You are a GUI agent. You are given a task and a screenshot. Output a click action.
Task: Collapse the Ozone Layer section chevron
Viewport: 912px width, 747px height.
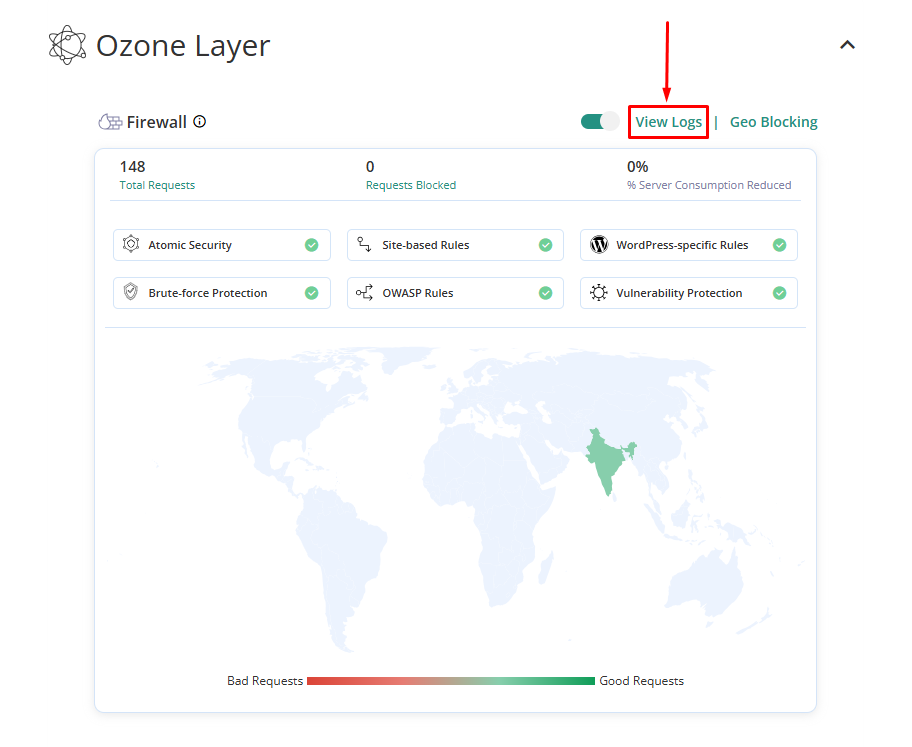pyautogui.click(x=847, y=45)
